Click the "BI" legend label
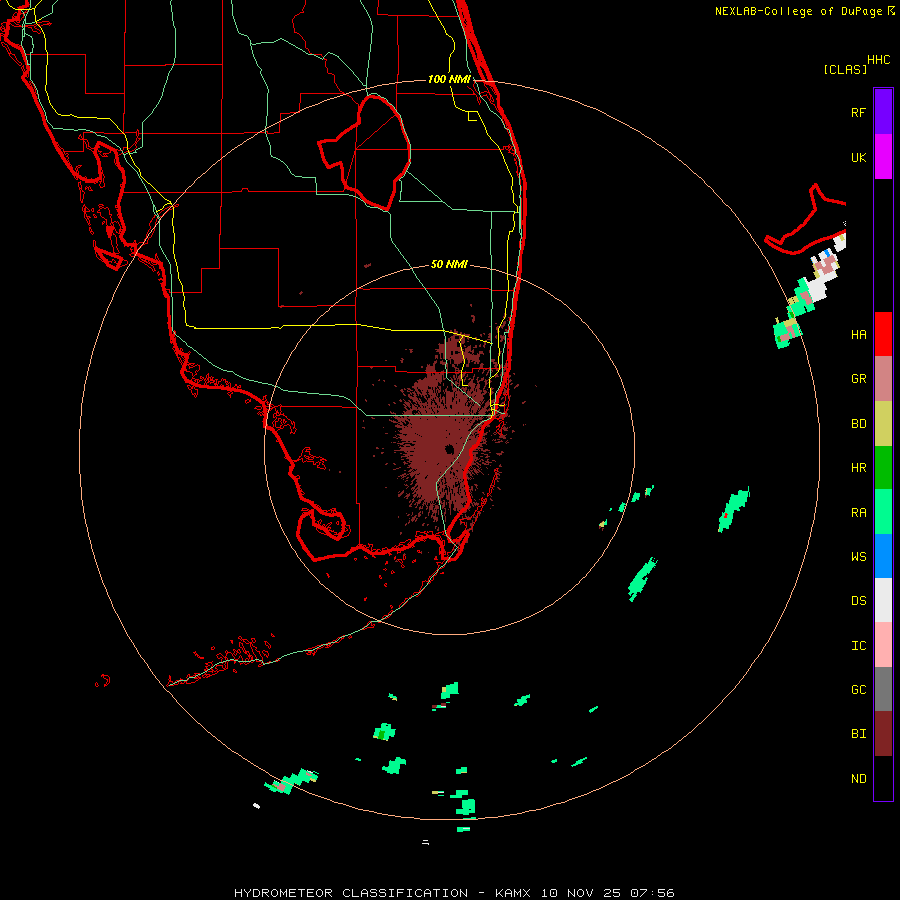This screenshot has width=900, height=900. pyautogui.click(x=858, y=734)
